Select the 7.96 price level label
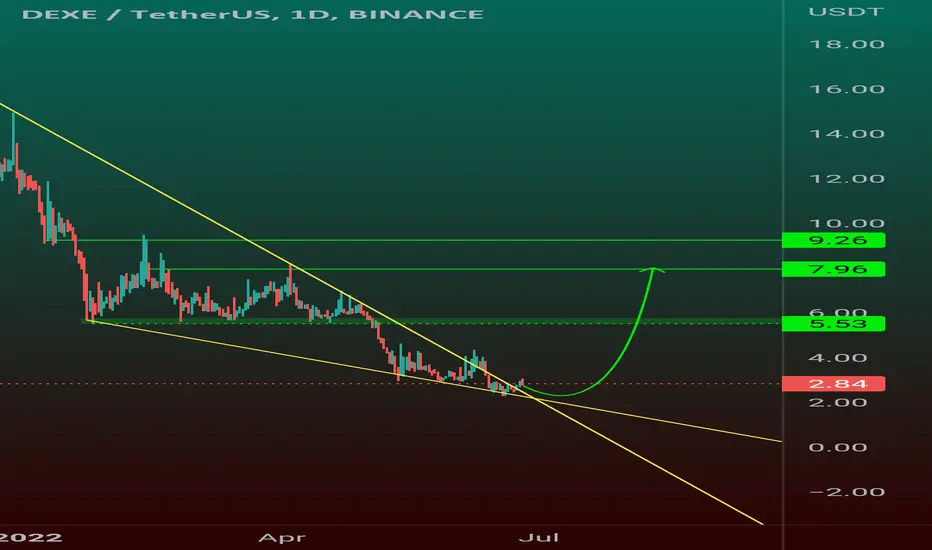932x550 pixels. (x=833, y=269)
